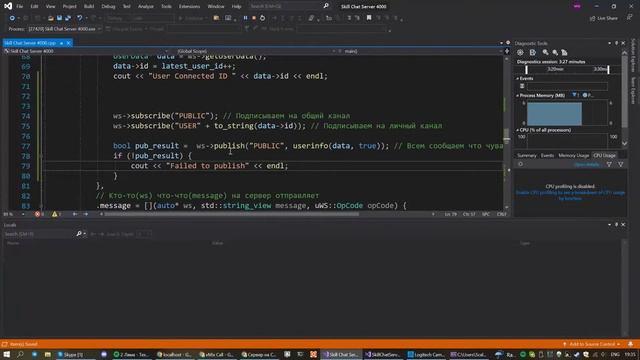Open the Solution Explorer side tab
This screenshot has width=640, height=360.
(633, 56)
